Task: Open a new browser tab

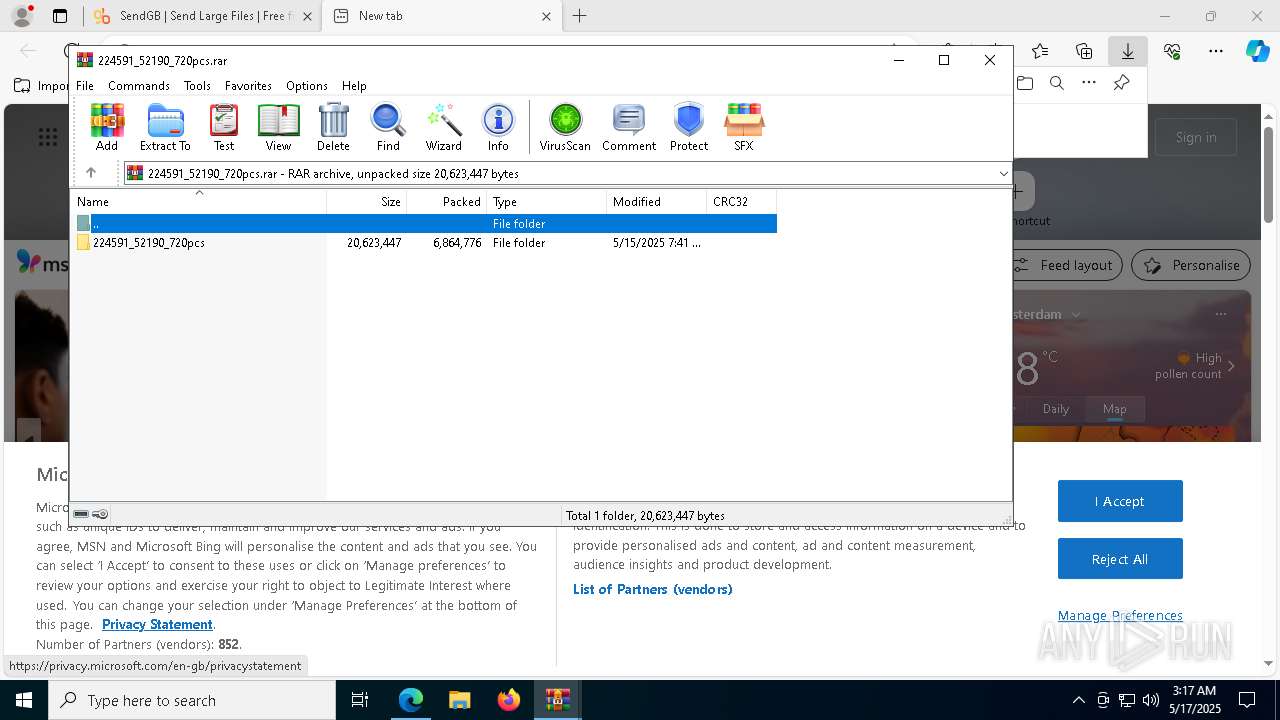Action: (579, 16)
